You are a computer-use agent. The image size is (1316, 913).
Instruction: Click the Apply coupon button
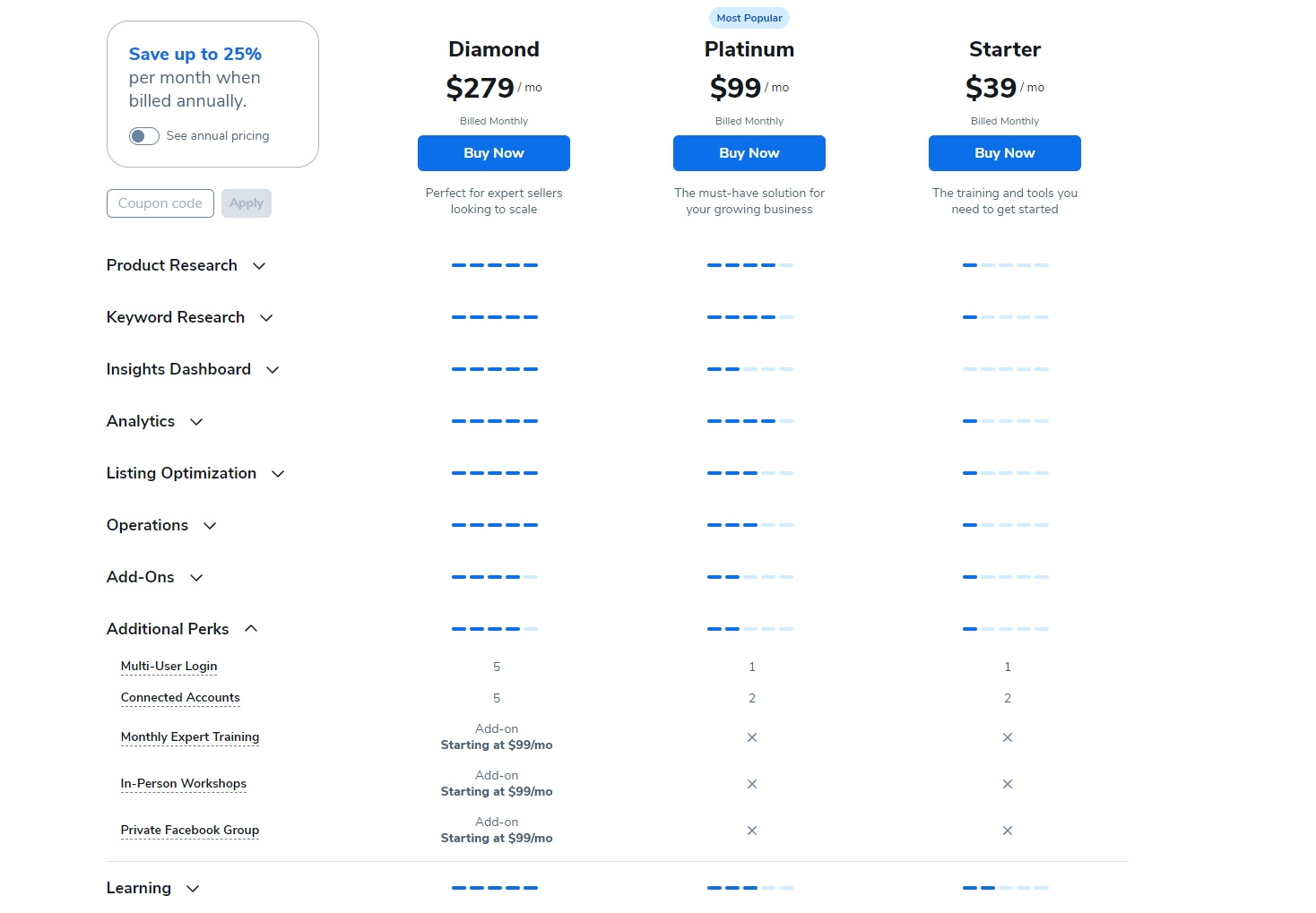pyautogui.click(x=247, y=203)
